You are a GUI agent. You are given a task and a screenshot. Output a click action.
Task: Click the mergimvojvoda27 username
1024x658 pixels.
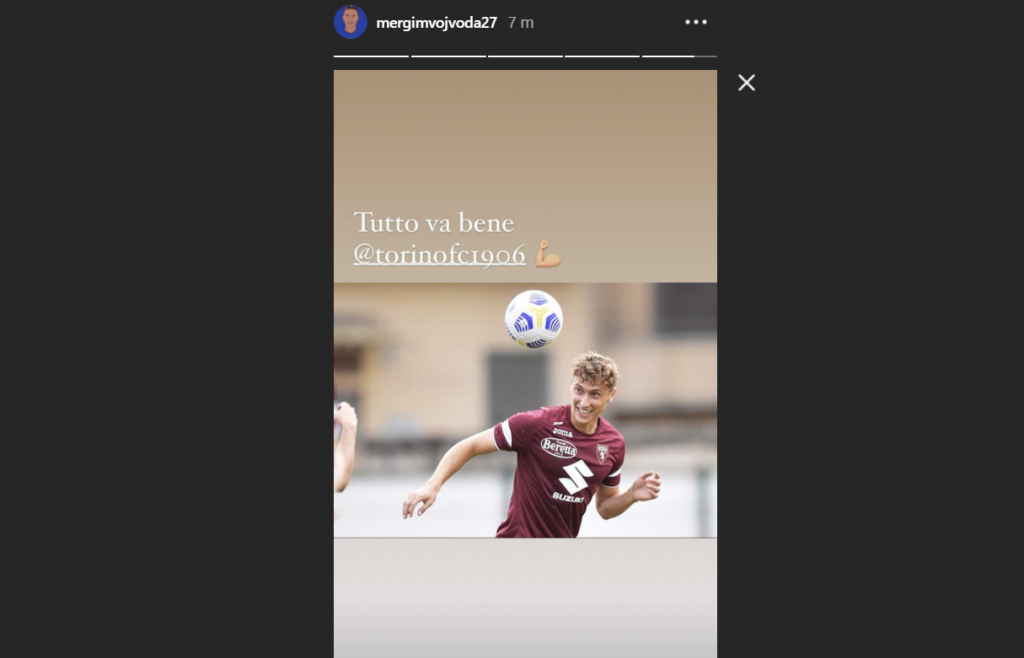pyautogui.click(x=436, y=23)
